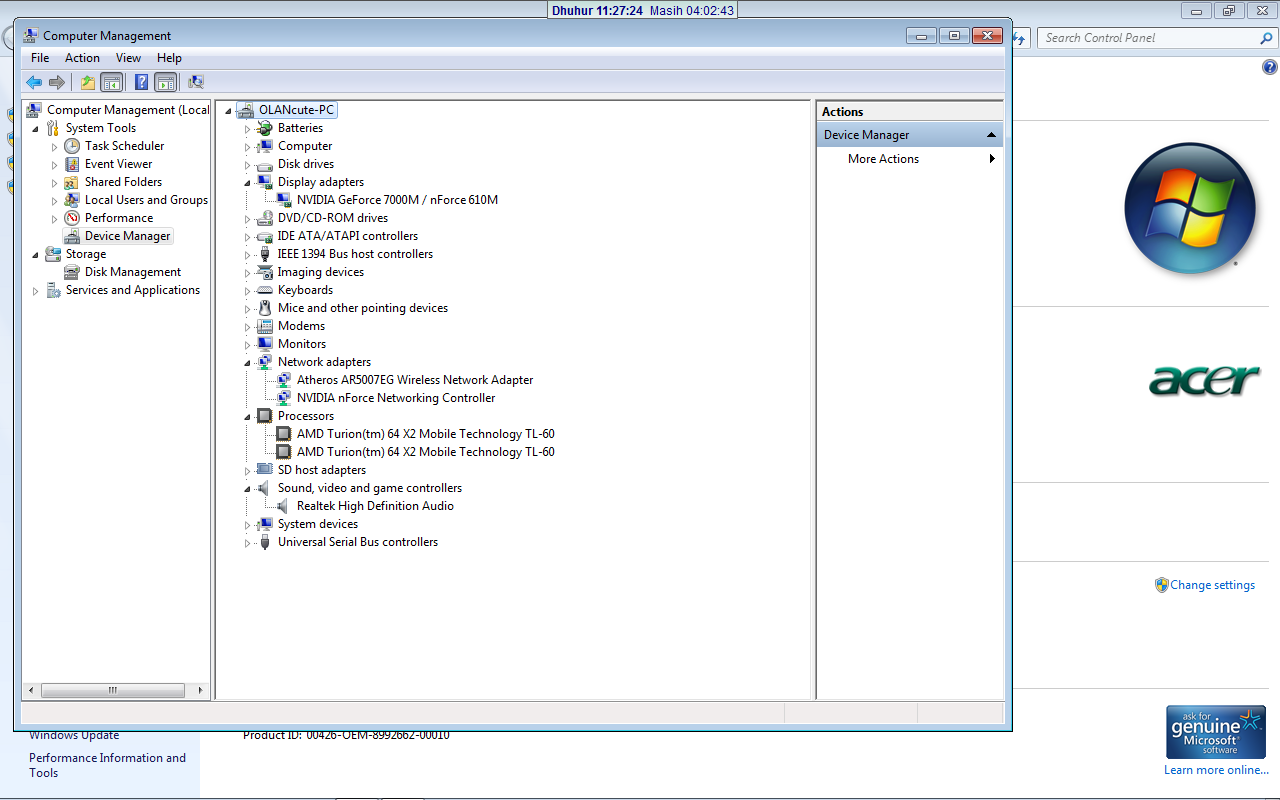Select the Event Viewer icon
1280x800 pixels.
[72, 164]
